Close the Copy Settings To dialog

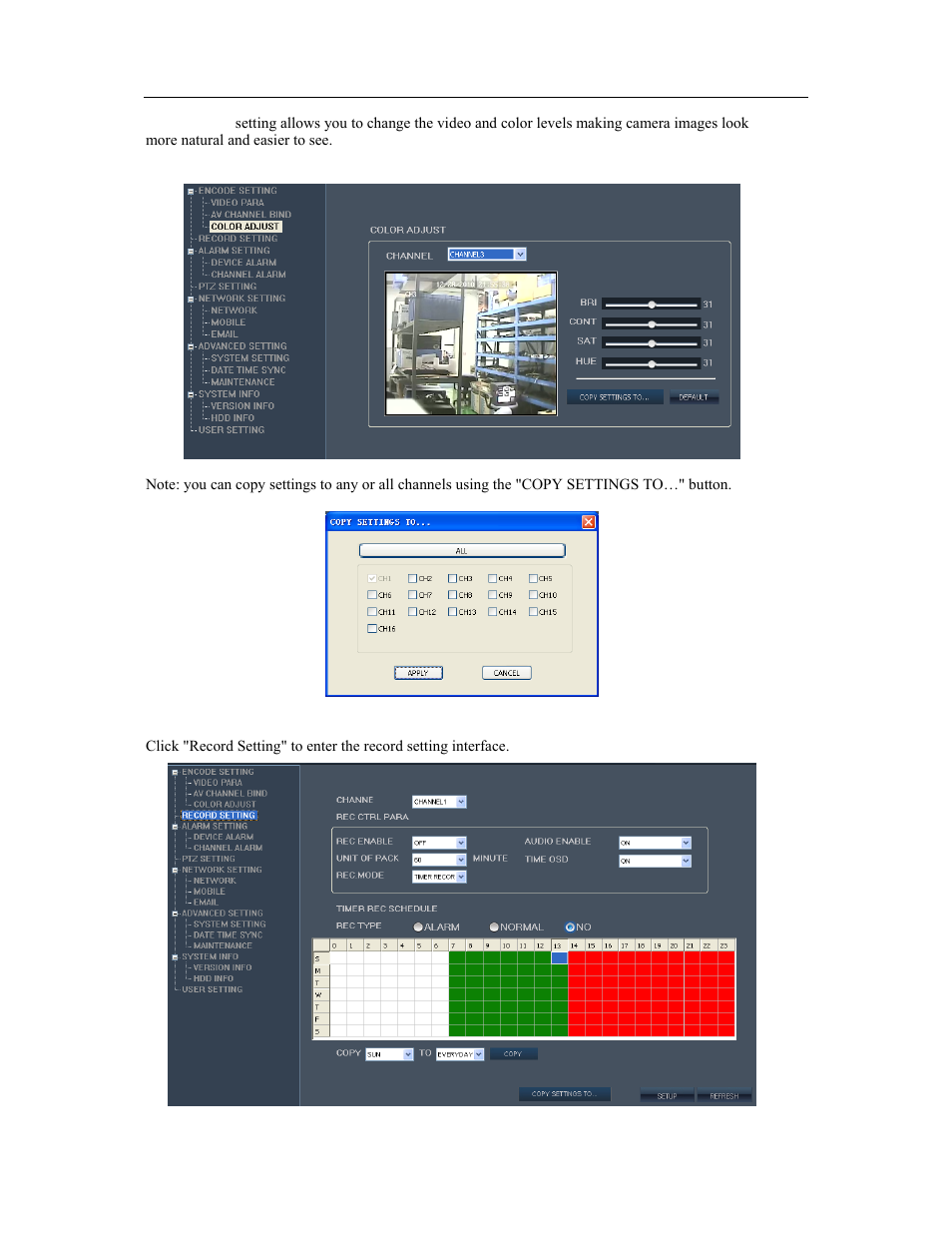click(x=589, y=521)
